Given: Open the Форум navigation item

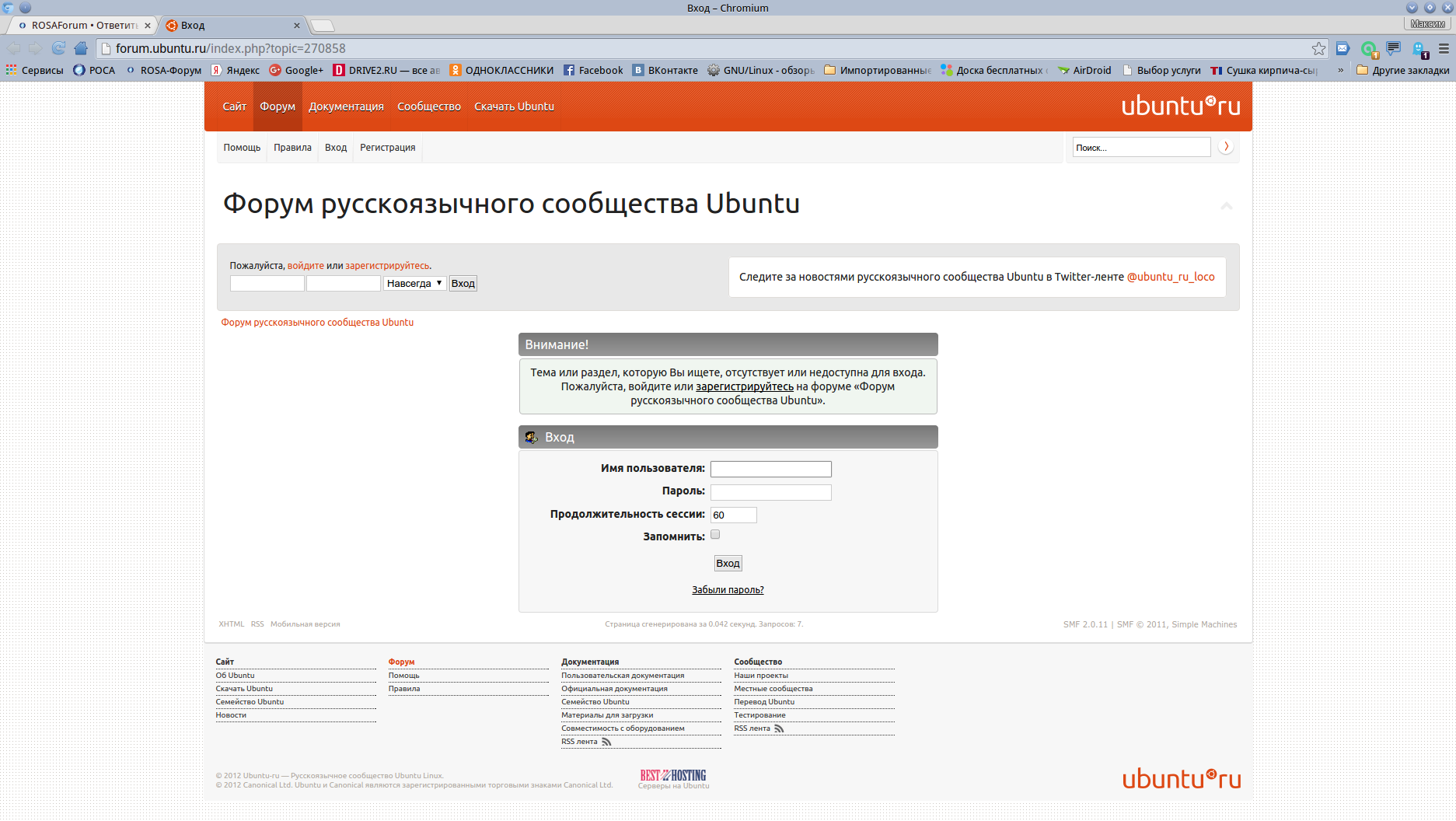Looking at the screenshot, I should tap(278, 107).
